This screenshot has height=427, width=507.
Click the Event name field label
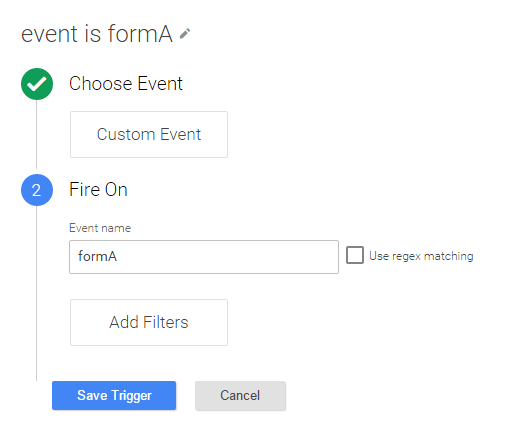click(x=100, y=228)
